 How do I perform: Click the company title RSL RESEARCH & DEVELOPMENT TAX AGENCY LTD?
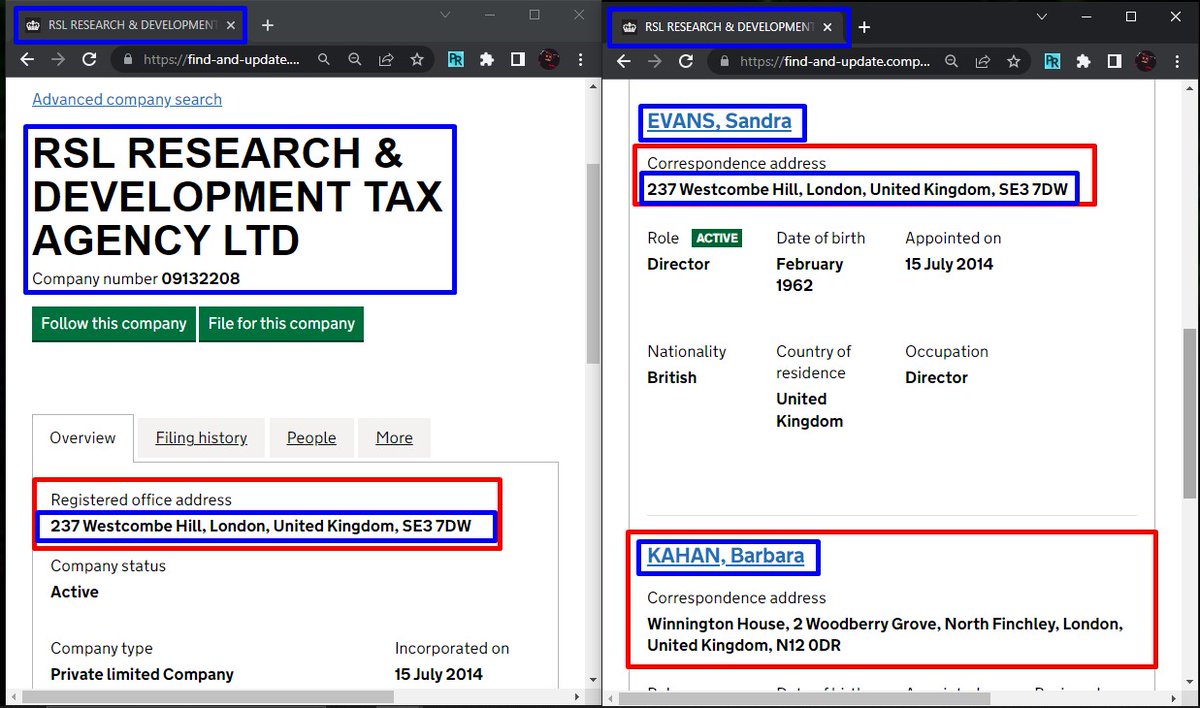click(x=237, y=197)
